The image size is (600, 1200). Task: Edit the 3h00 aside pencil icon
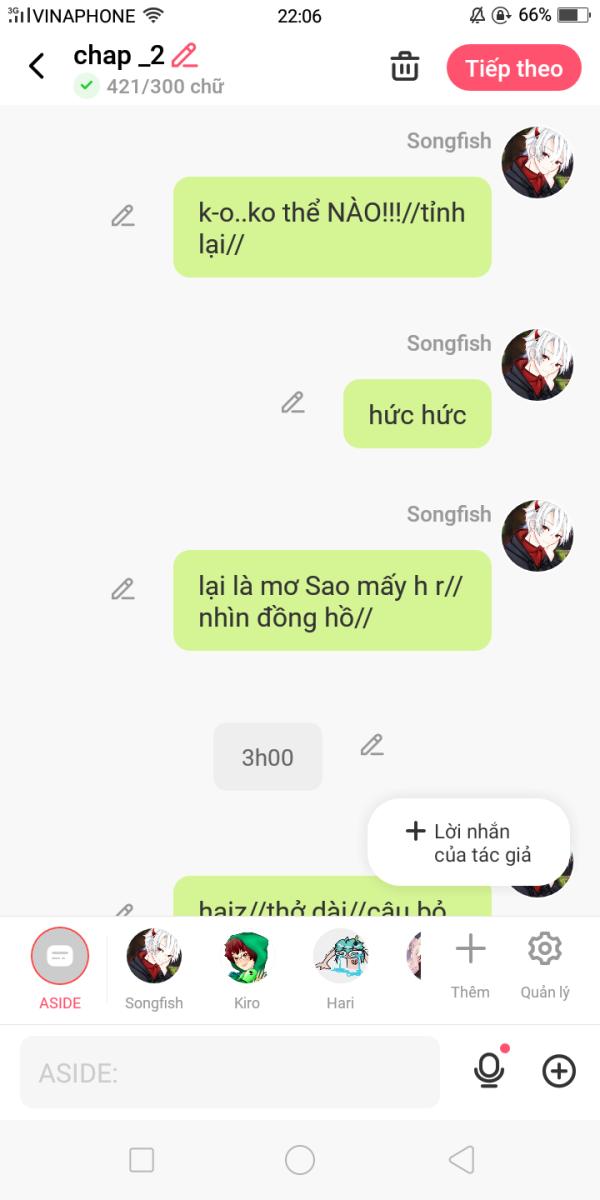(x=372, y=745)
